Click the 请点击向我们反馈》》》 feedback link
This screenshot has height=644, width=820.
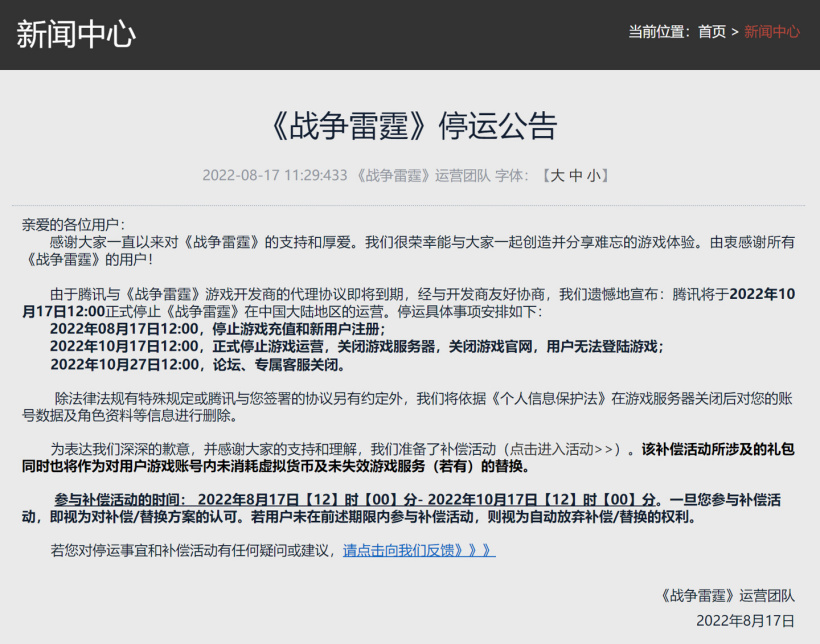419,550
